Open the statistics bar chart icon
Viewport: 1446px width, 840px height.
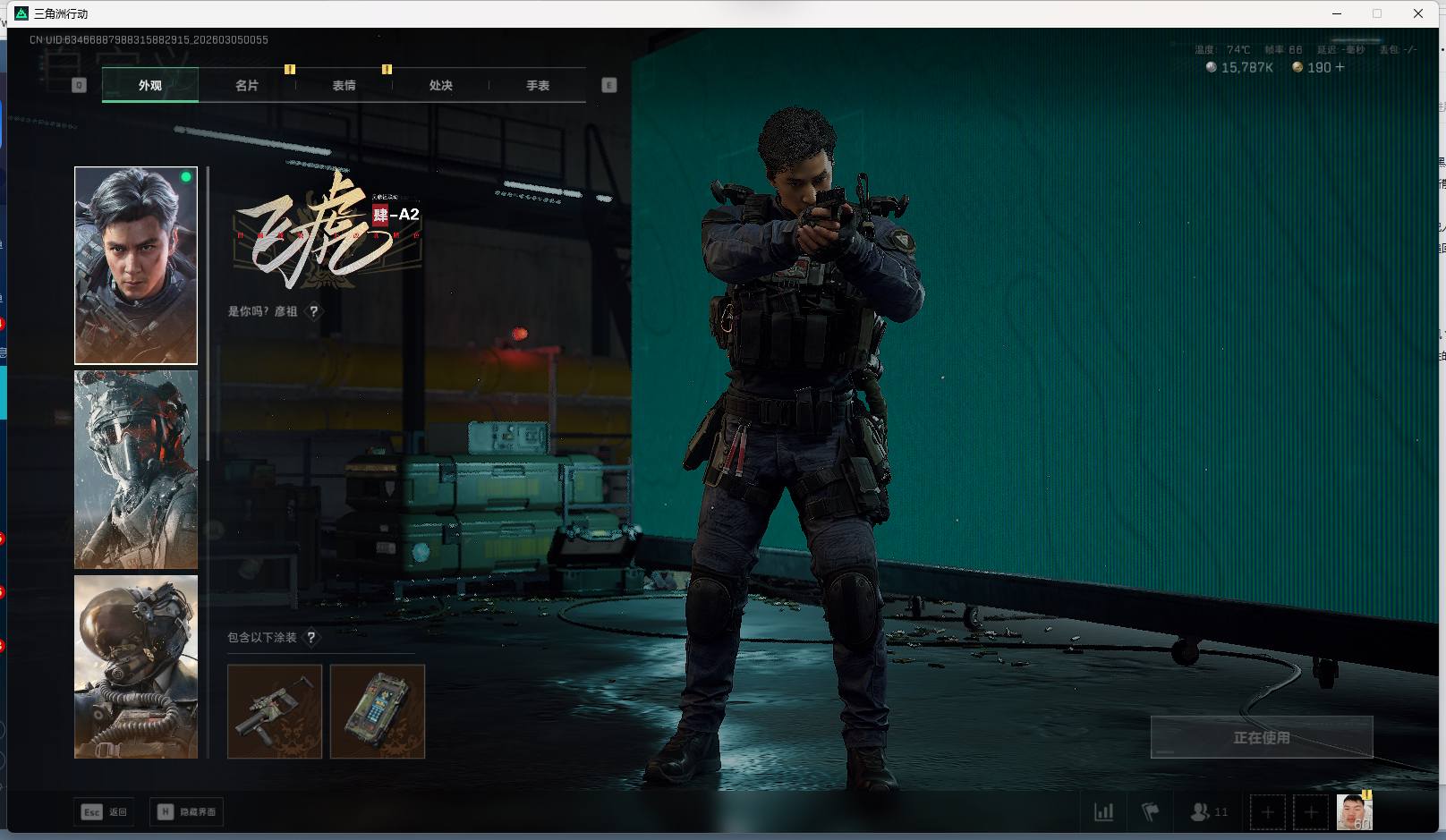[x=1104, y=812]
